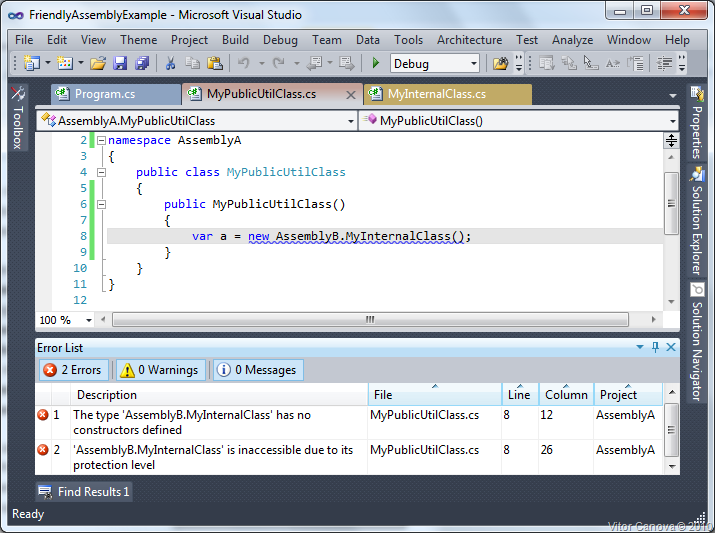Click the Redo arrow icon
The width and height of the screenshot is (715, 533).
tap(279, 63)
